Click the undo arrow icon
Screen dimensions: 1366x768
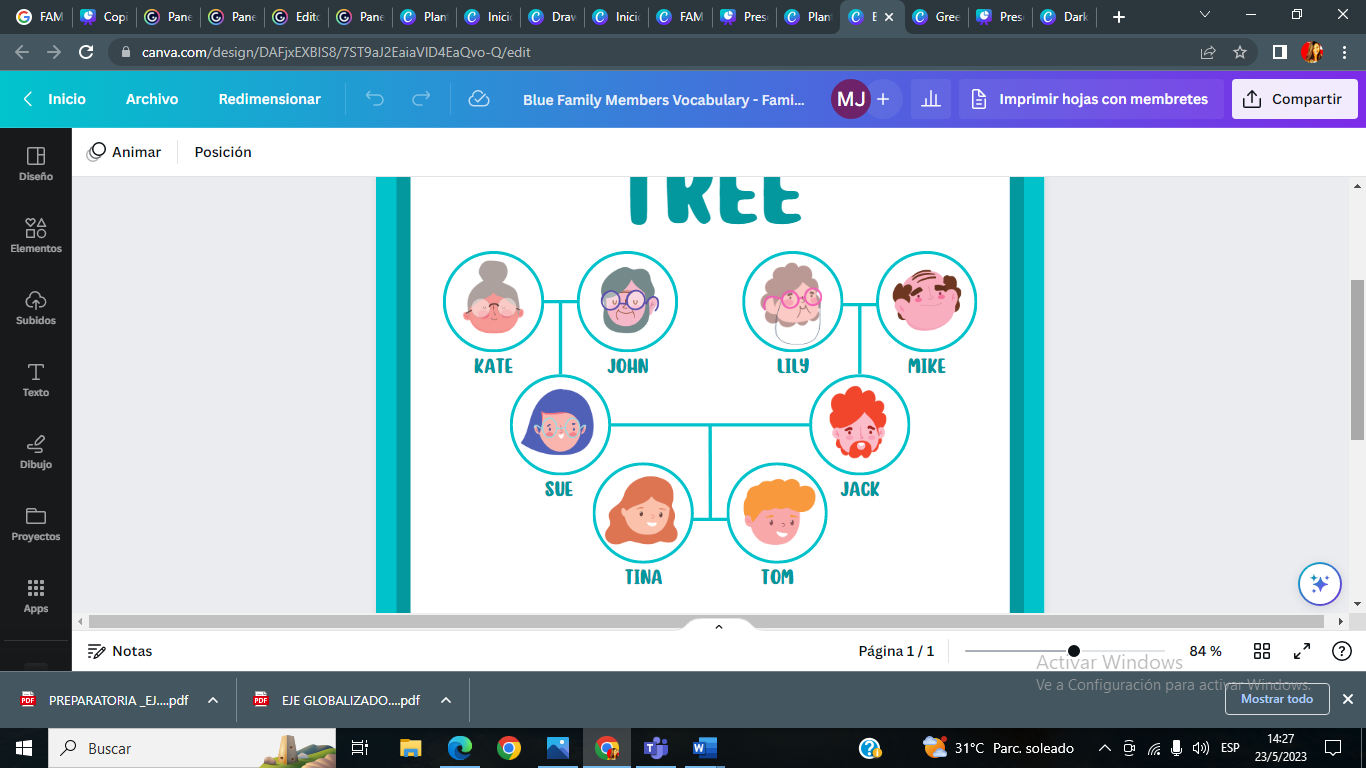(375, 99)
